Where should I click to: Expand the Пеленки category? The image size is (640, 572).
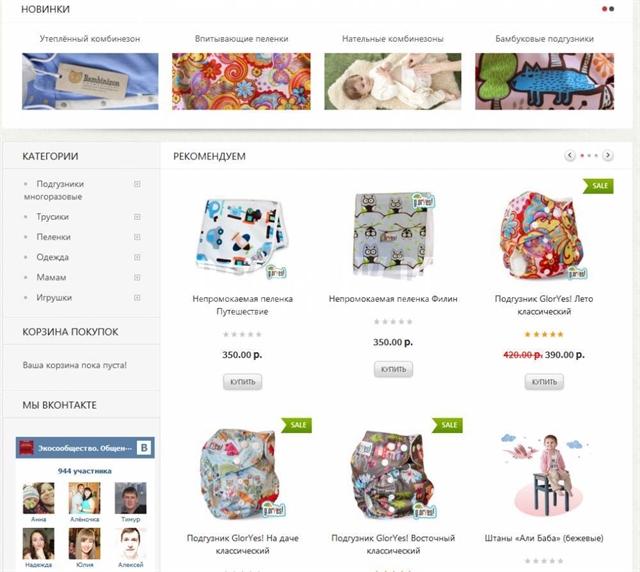click(x=137, y=237)
